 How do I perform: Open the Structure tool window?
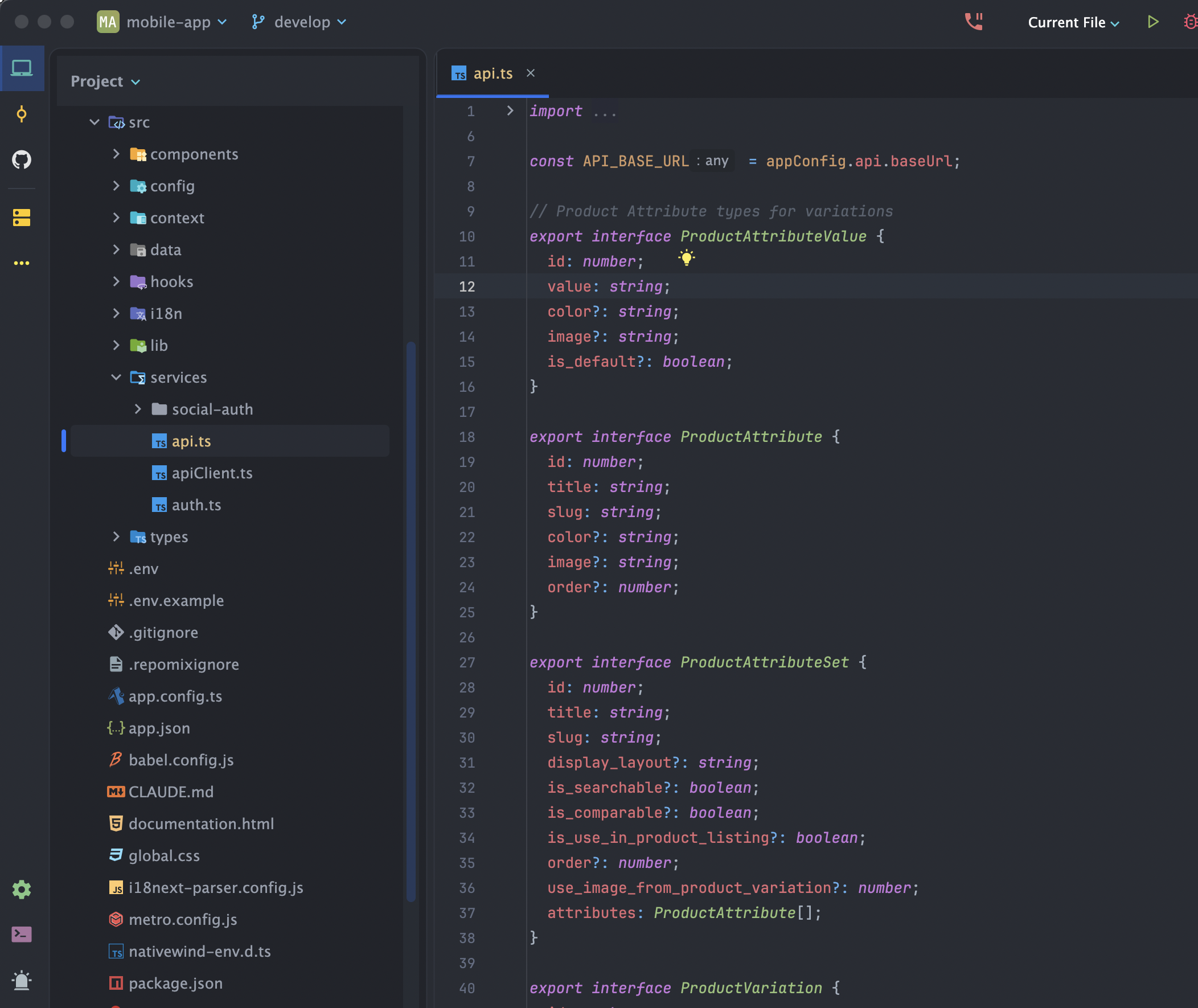click(22, 217)
